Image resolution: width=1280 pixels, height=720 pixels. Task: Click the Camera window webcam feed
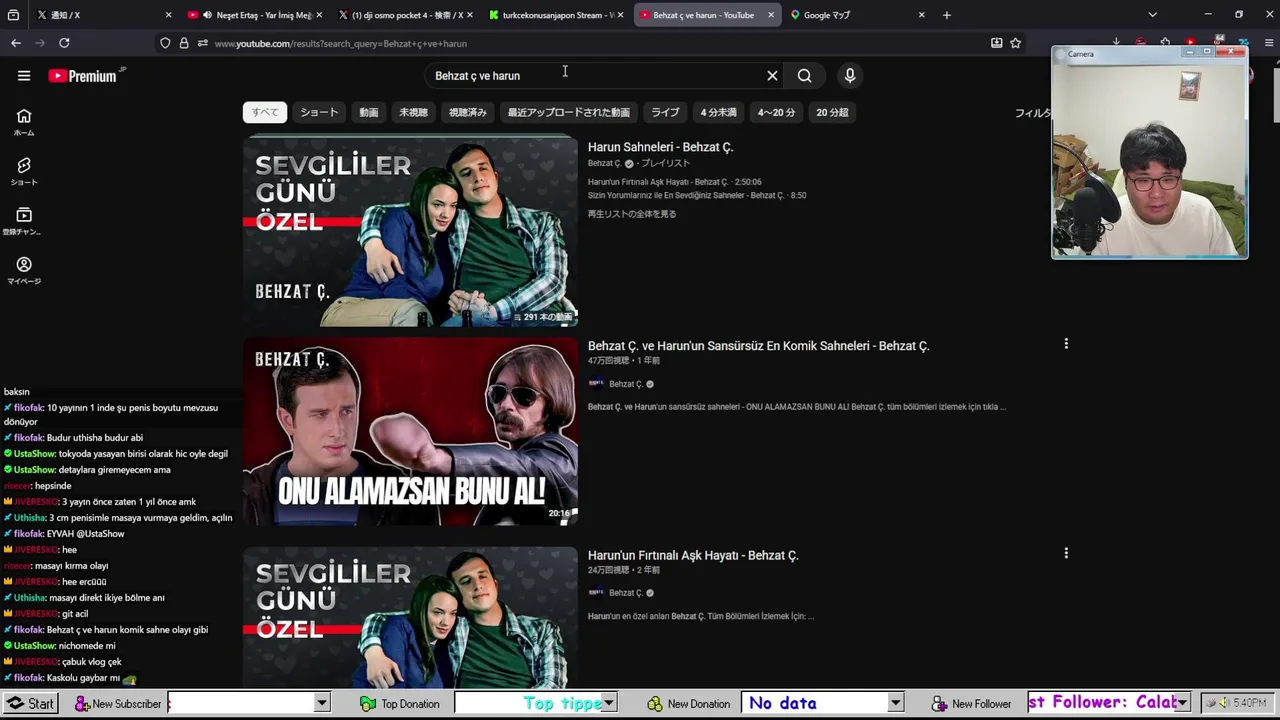coord(1150,160)
